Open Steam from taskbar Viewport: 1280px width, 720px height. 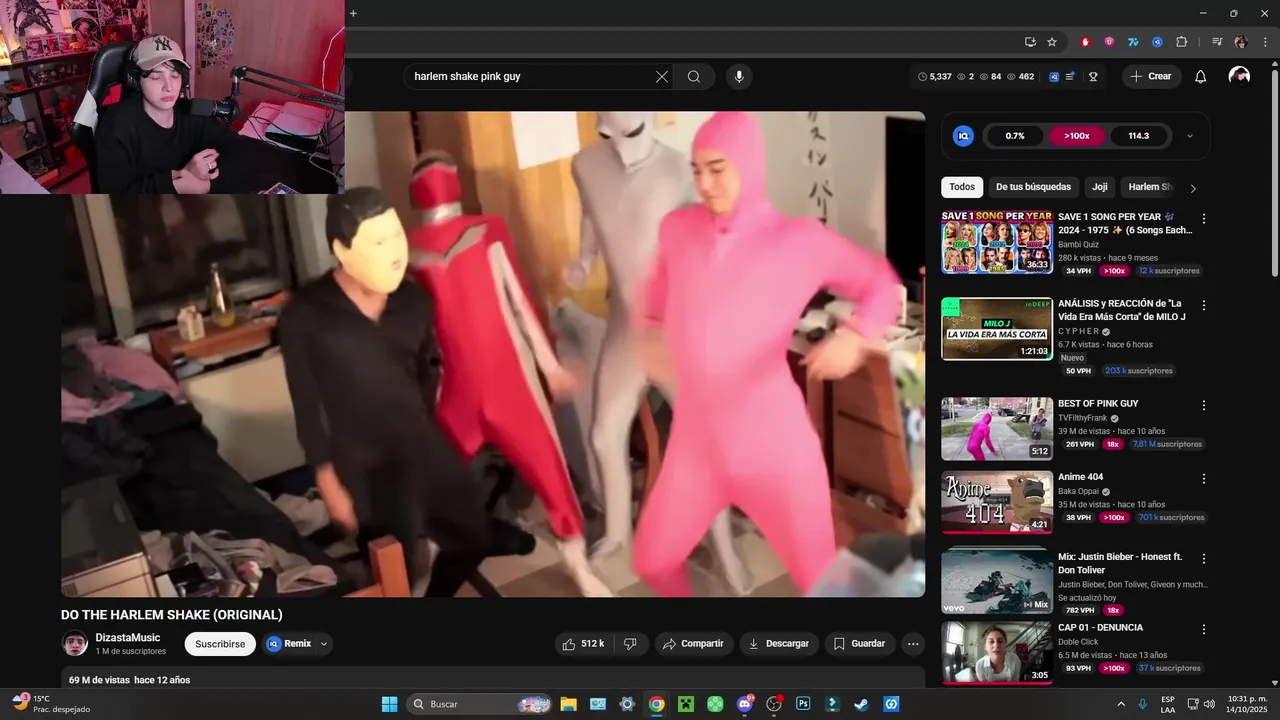(862, 704)
